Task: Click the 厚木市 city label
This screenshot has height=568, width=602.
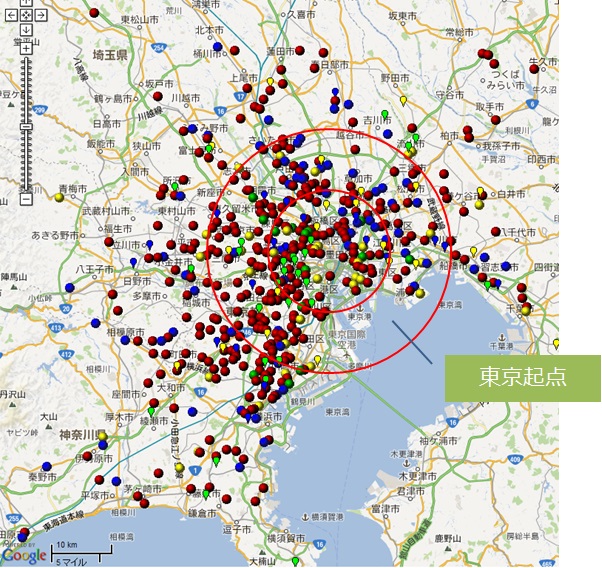Action: pos(119,417)
